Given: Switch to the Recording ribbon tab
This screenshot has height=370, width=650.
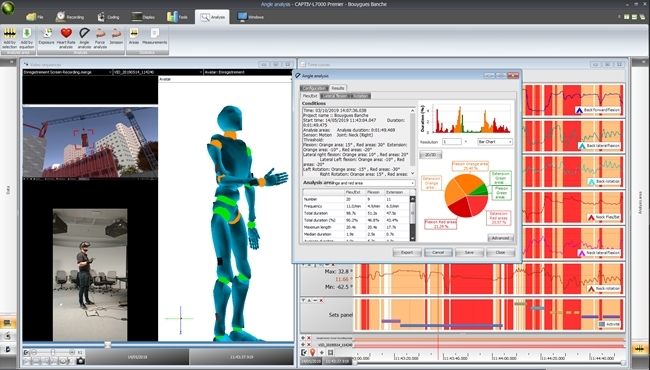Looking at the screenshot, I should click(70, 17).
